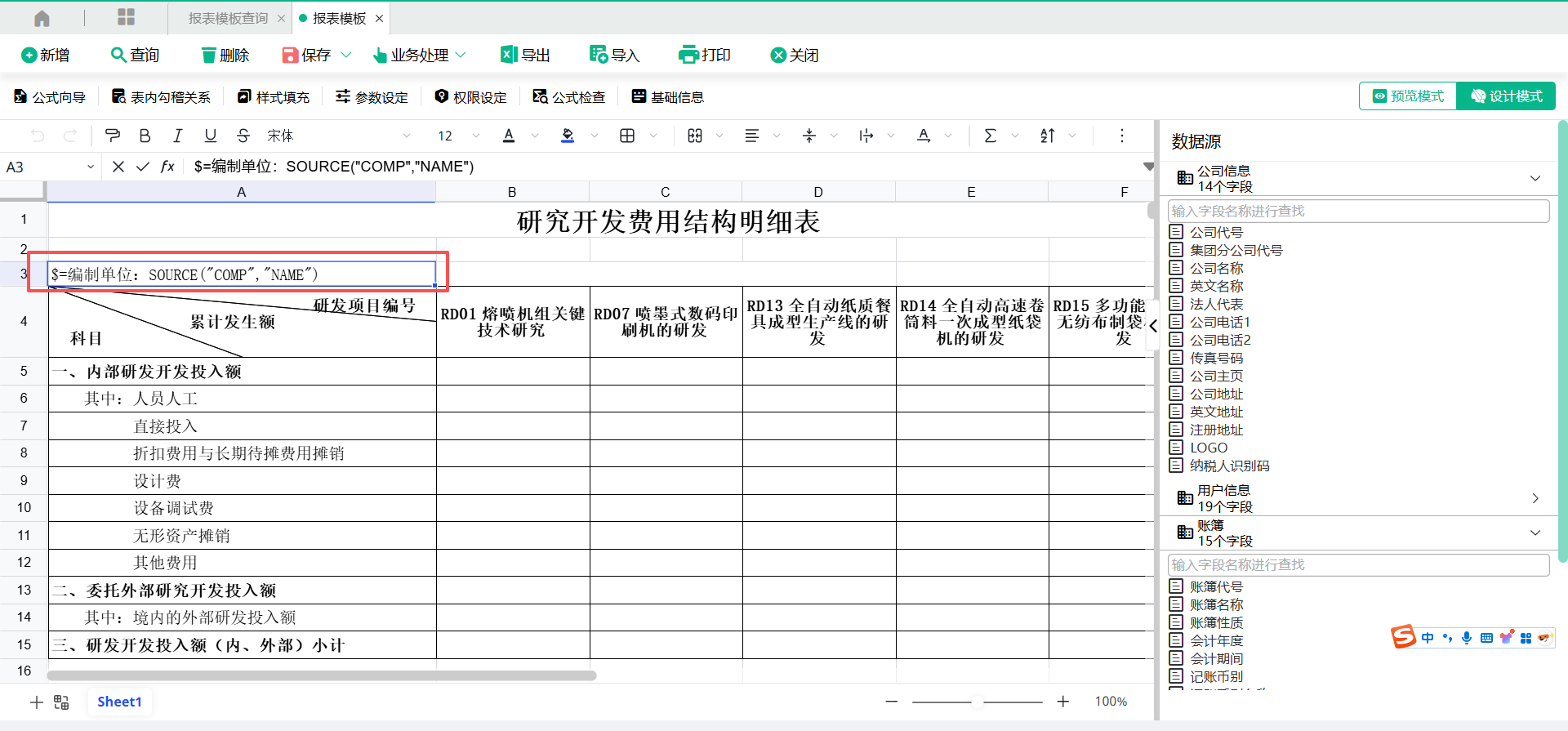Switch to 设计模式 design mode

point(1507,96)
